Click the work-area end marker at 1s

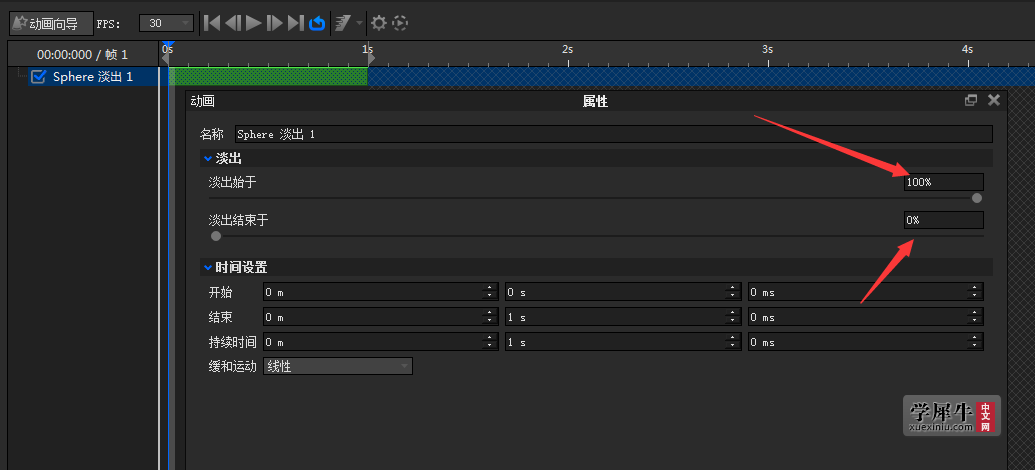click(371, 59)
